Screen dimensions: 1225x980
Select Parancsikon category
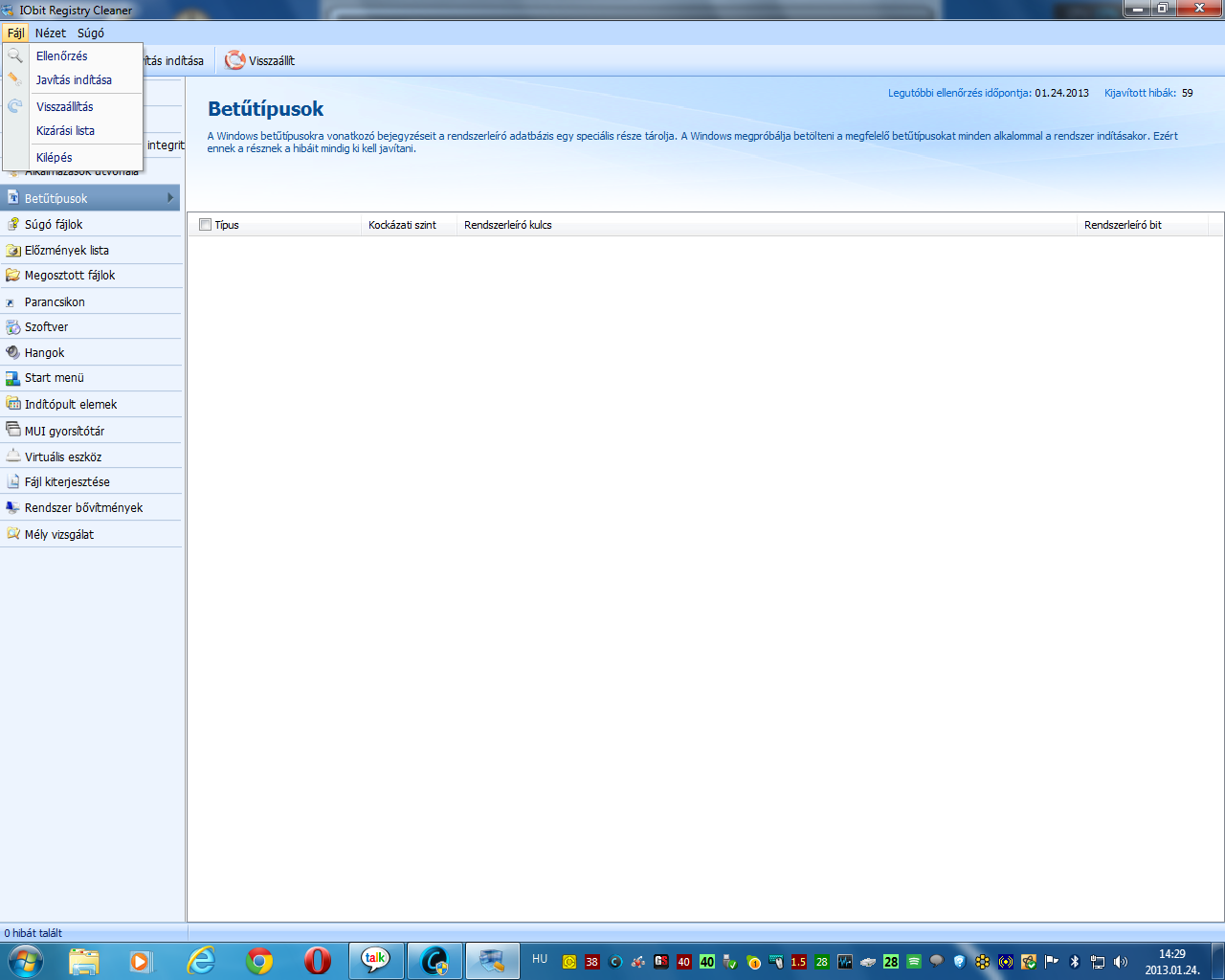[90, 301]
